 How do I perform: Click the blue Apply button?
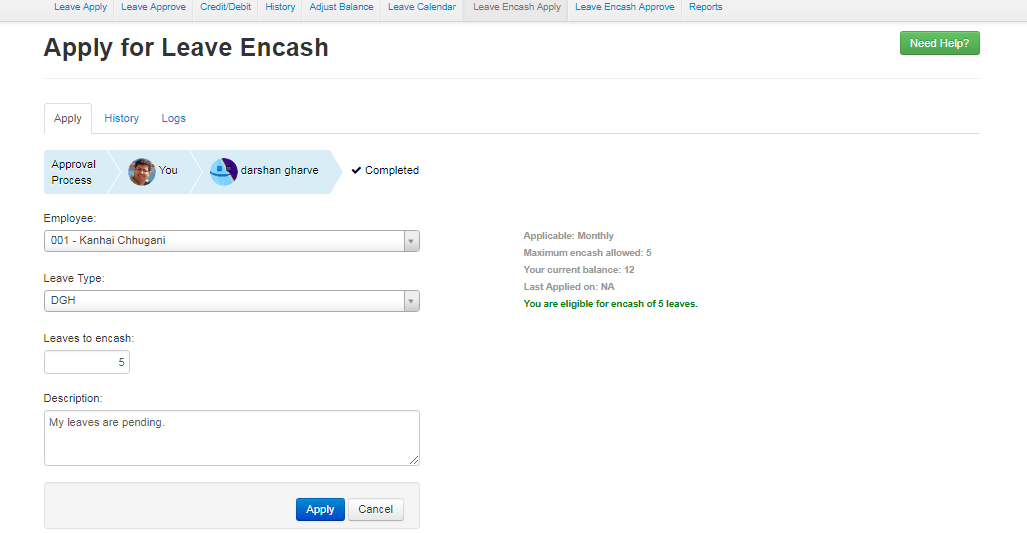point(320,509)
